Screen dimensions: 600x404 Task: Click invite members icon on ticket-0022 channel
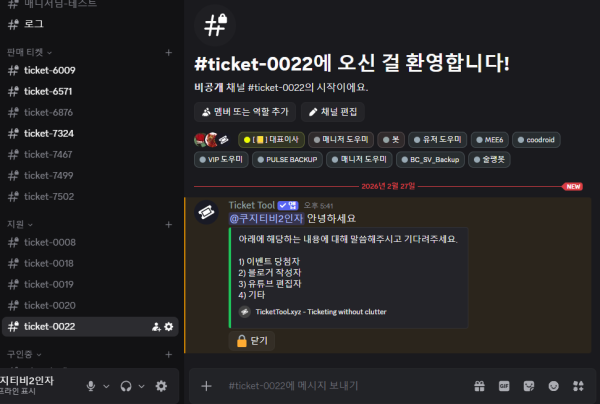click(x=156, y=327)
